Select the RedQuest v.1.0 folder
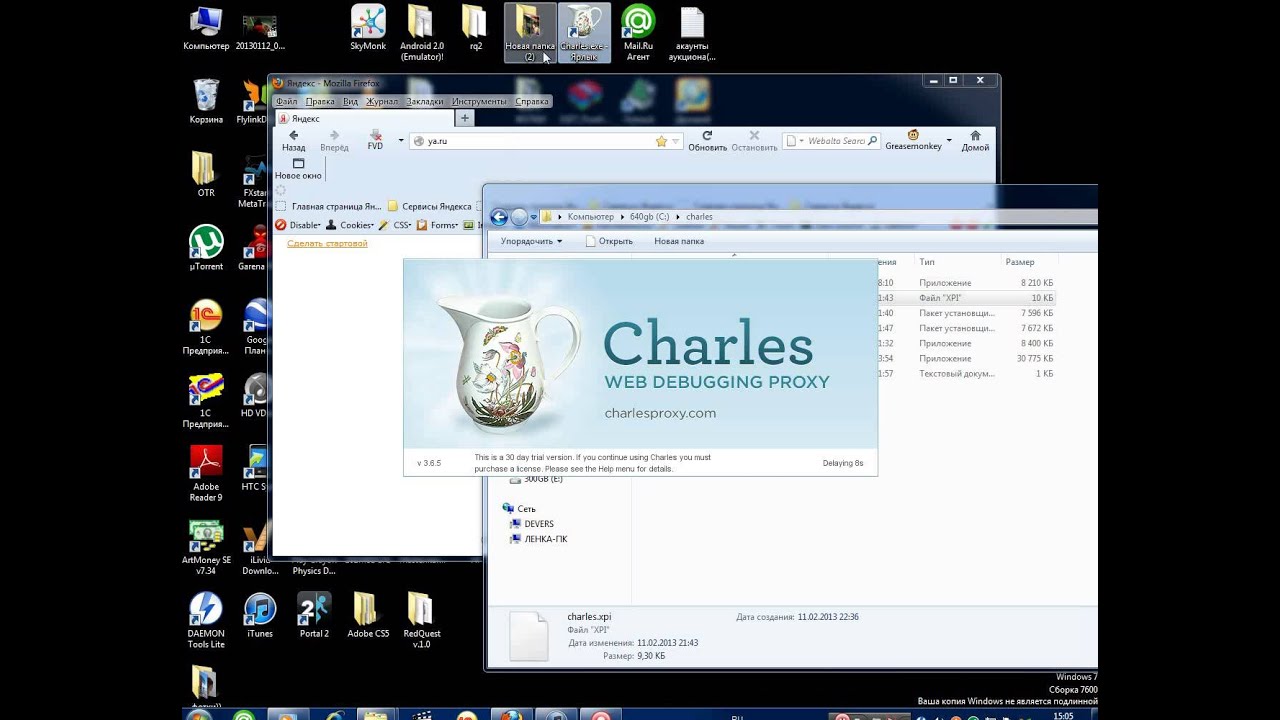The width and height of the screenshot is (1280, 720). click(422, 620)
